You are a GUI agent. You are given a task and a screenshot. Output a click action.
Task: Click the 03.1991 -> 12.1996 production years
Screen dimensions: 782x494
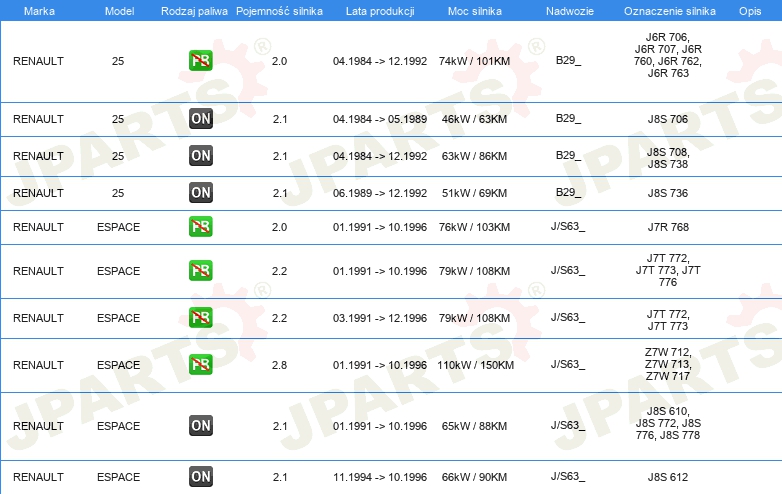[380, 318]
